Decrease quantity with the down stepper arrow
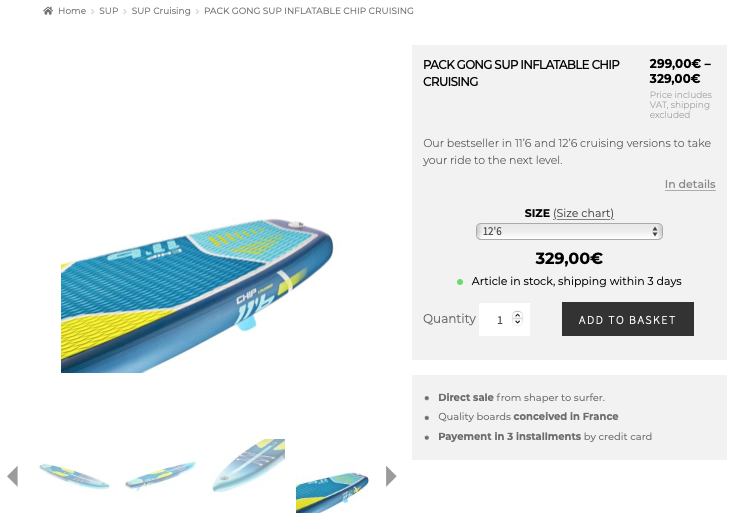 (517, 322)
